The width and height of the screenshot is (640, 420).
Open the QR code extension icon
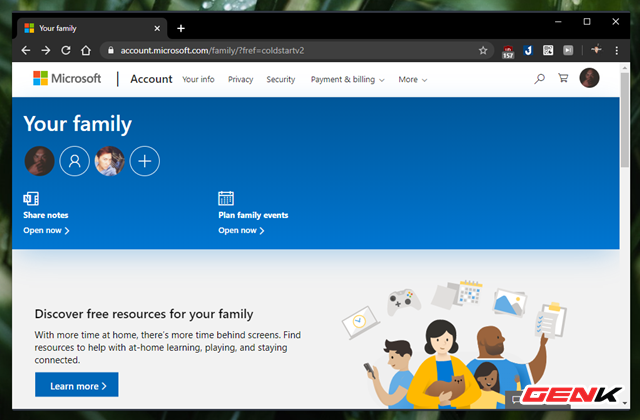pos(548,50)
